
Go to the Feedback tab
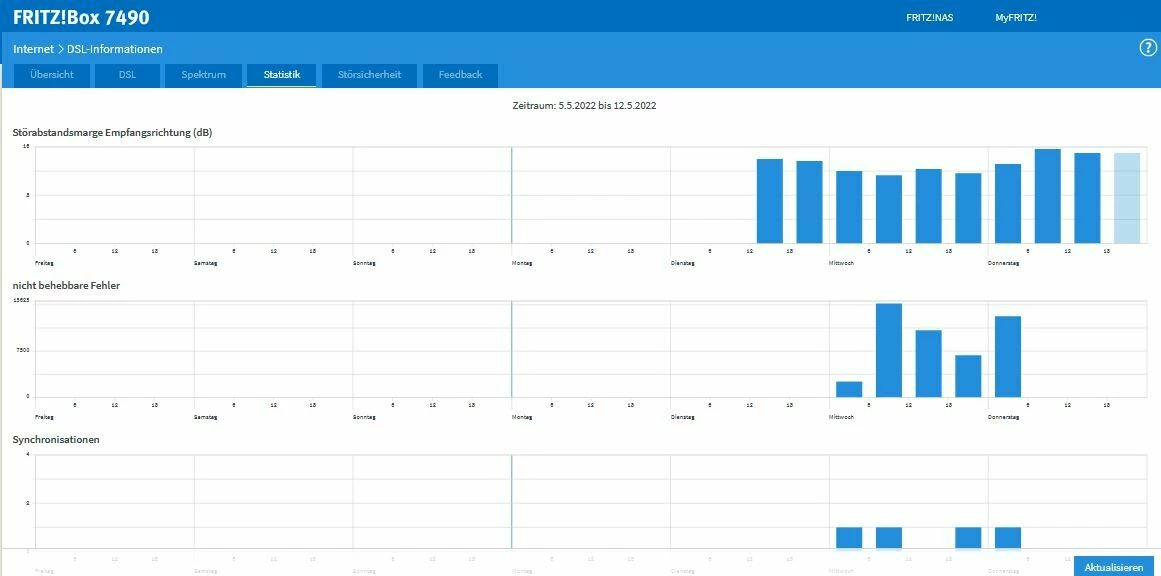pos(460,75)
